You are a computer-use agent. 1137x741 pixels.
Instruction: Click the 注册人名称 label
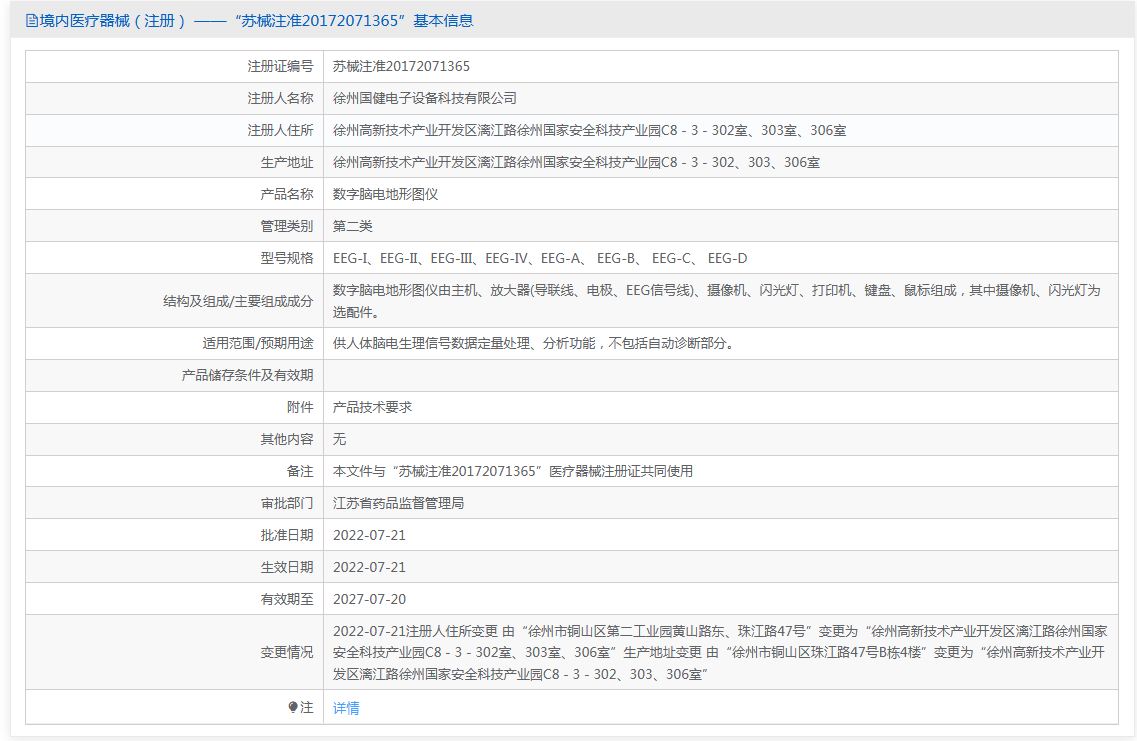coord(281,98)
